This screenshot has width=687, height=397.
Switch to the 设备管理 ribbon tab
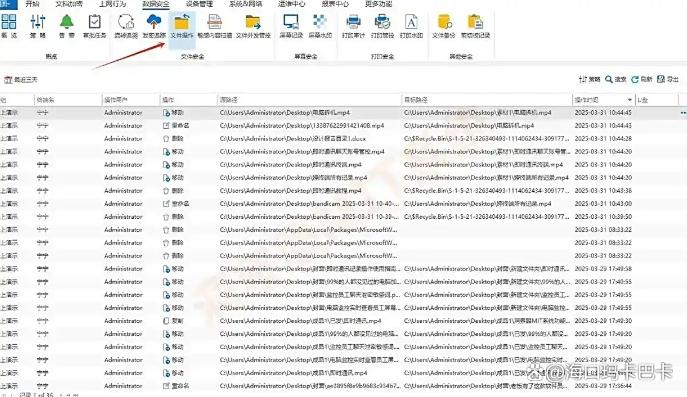[199, 4]
